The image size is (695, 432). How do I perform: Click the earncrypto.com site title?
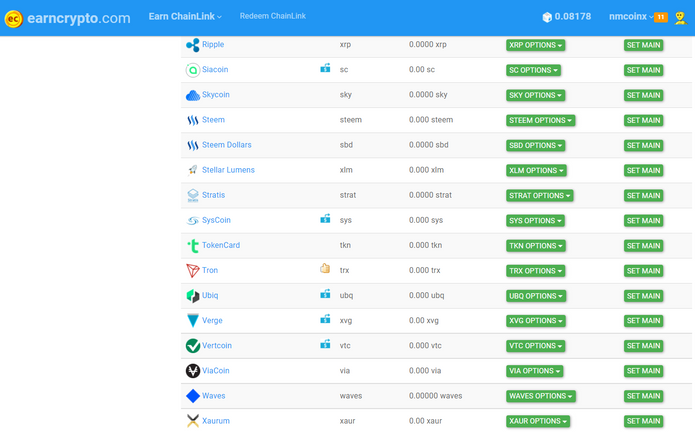tap(79, 18)
